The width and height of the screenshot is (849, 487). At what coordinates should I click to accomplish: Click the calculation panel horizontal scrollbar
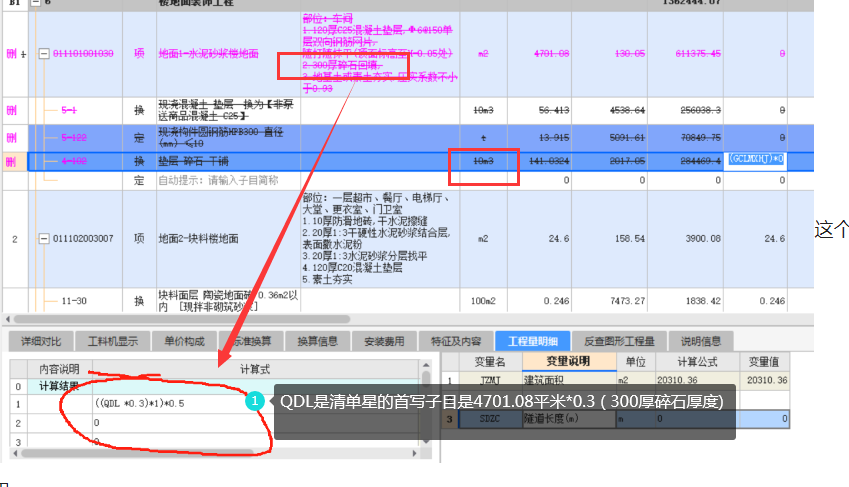137,453
